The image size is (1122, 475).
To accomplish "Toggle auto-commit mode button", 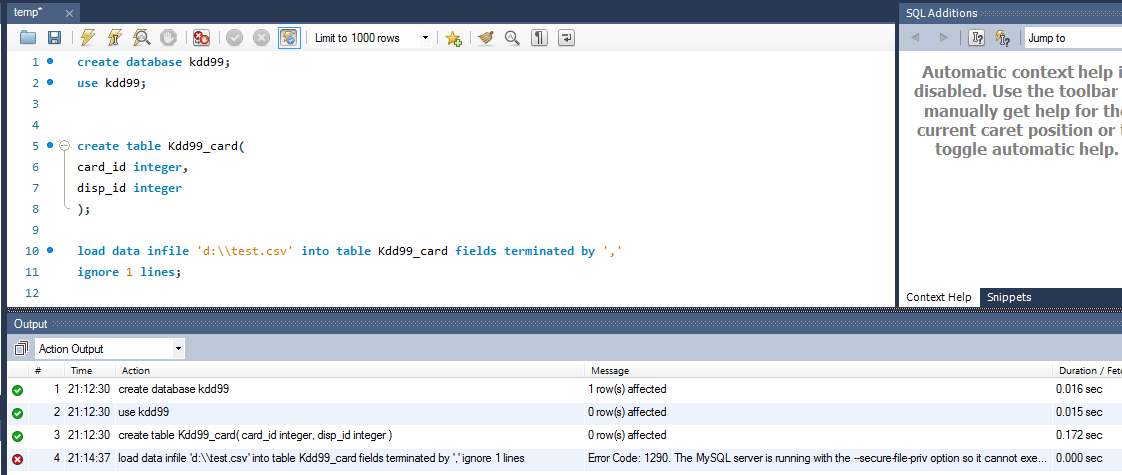I will pyautogui.click(x=288, y=38).
